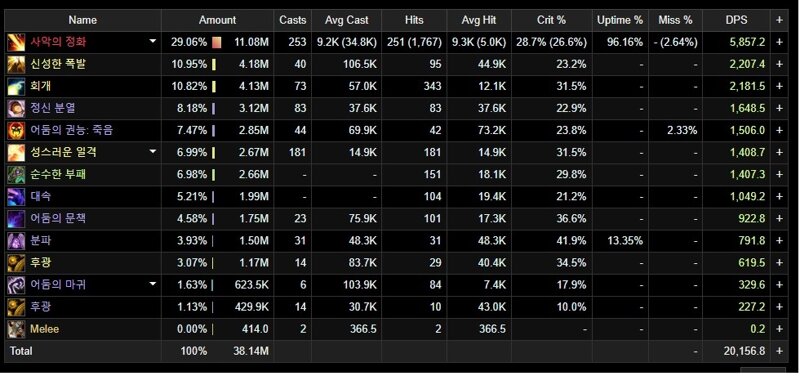
Task: Expand the 성스러운 일격 row dropdown arrow
Action: (153, 152)
